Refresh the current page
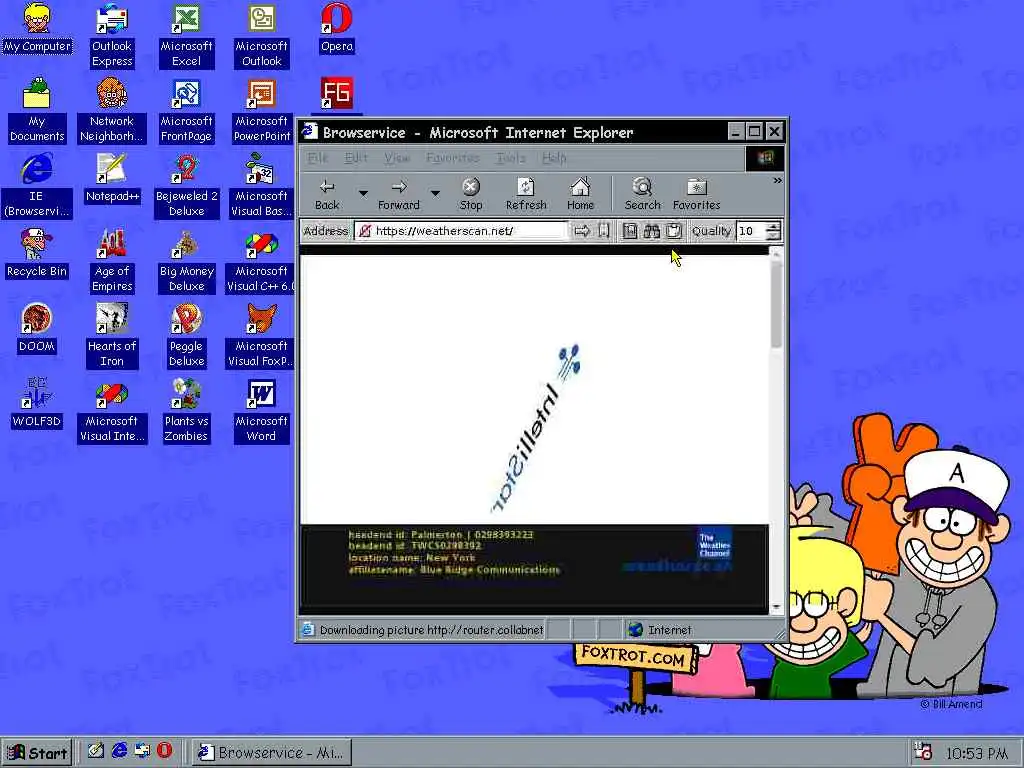Screen dimensions: 1024x768 tap(526, 195)
